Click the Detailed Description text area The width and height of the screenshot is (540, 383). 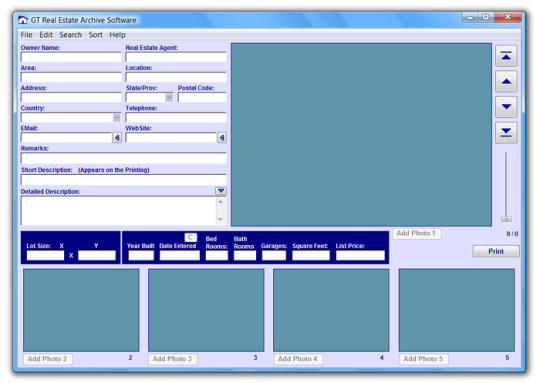coord(119,210)
